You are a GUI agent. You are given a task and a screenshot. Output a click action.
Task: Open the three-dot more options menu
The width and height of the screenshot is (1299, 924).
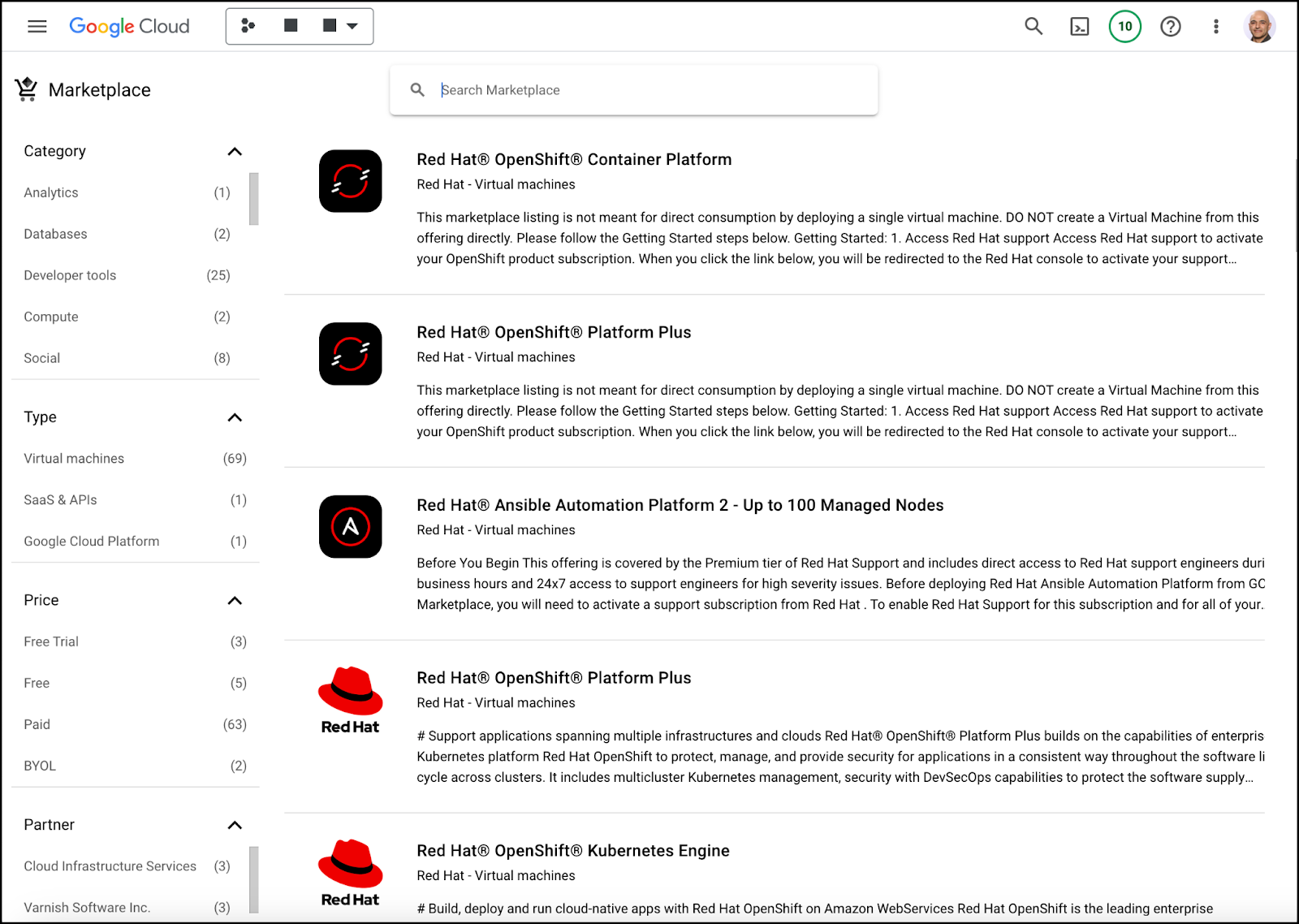coord(1216,27)
